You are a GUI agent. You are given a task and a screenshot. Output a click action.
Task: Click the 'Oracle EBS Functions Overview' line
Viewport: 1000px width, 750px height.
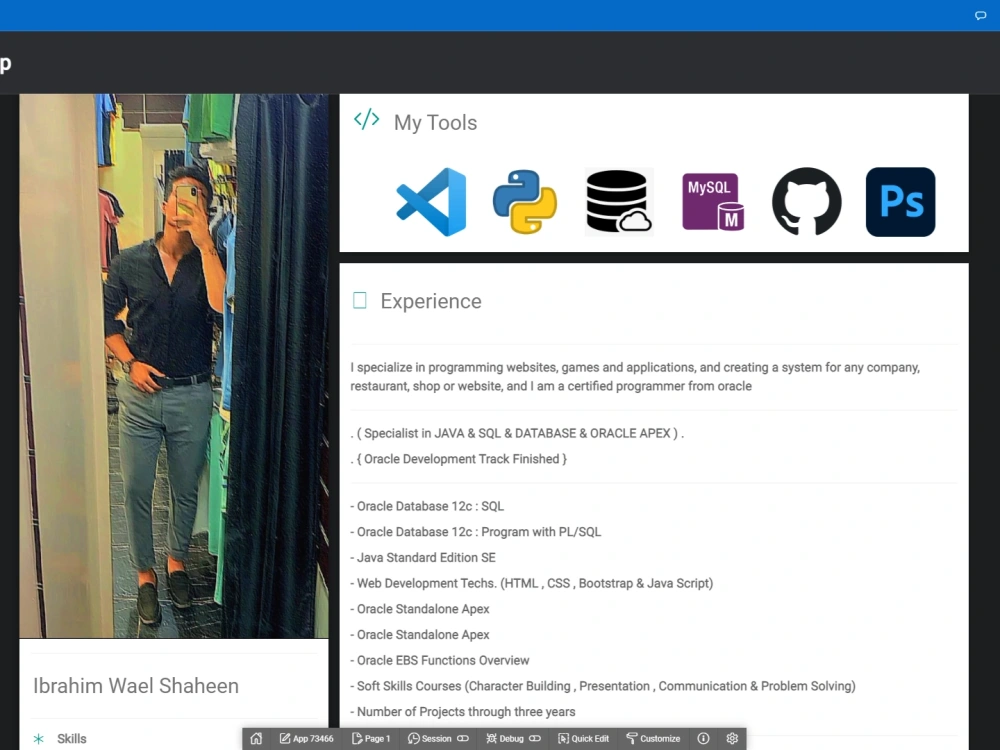click(x=439, y=660)
